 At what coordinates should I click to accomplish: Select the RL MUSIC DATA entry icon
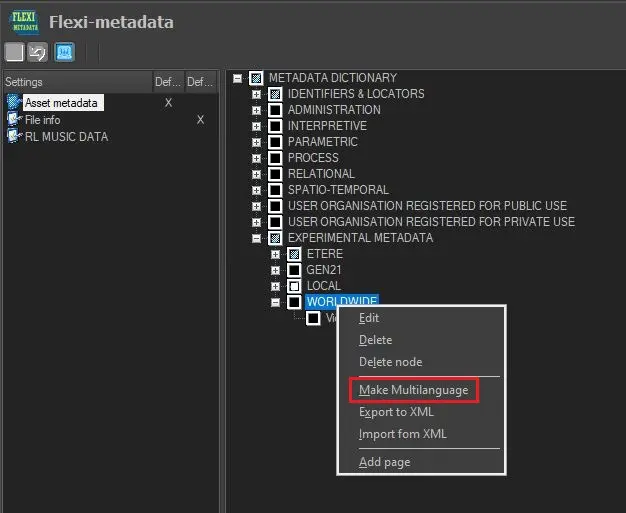(x=14, y=136)
